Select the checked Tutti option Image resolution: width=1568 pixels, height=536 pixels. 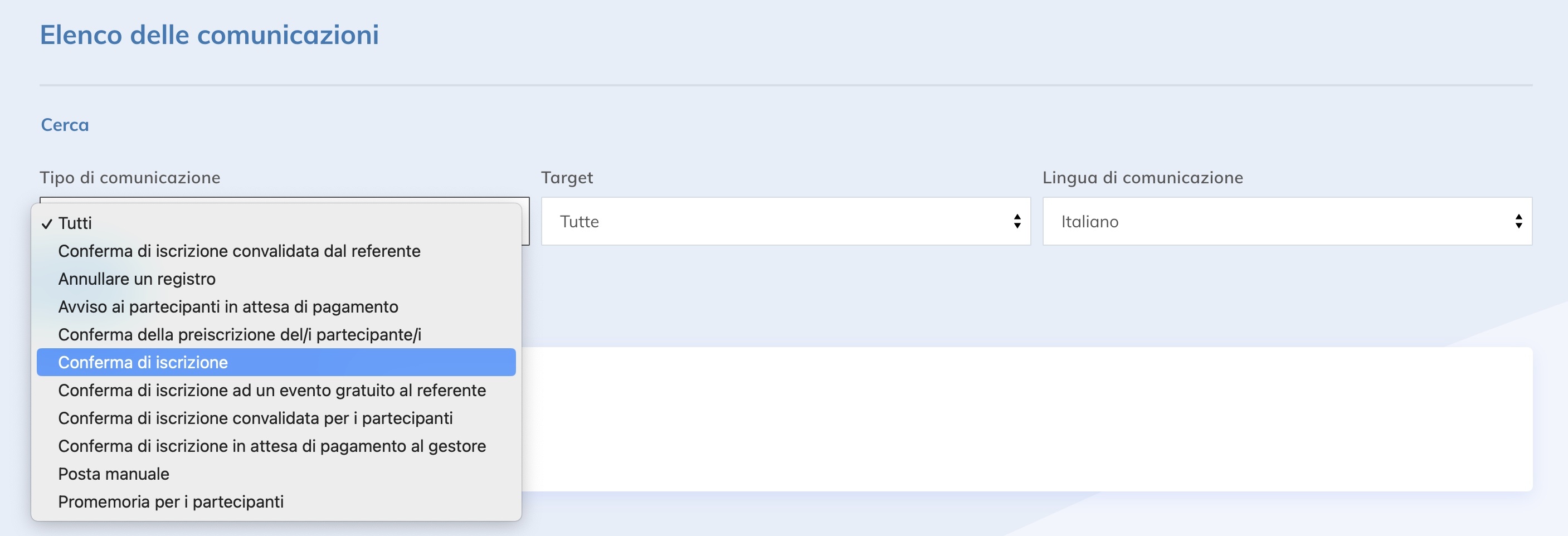75,223
